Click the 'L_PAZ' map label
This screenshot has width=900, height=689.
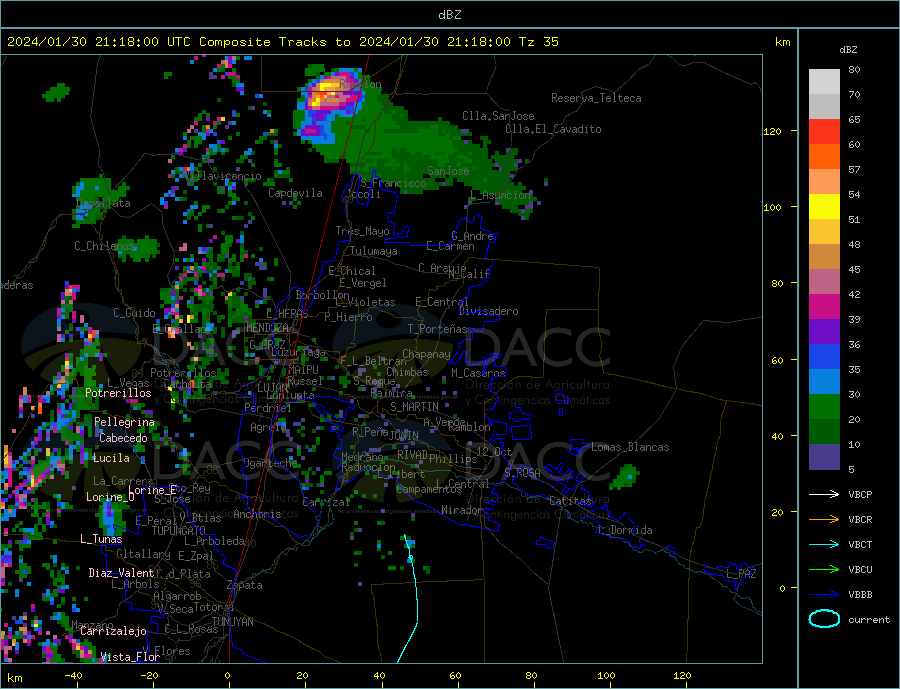click(741, 574)
